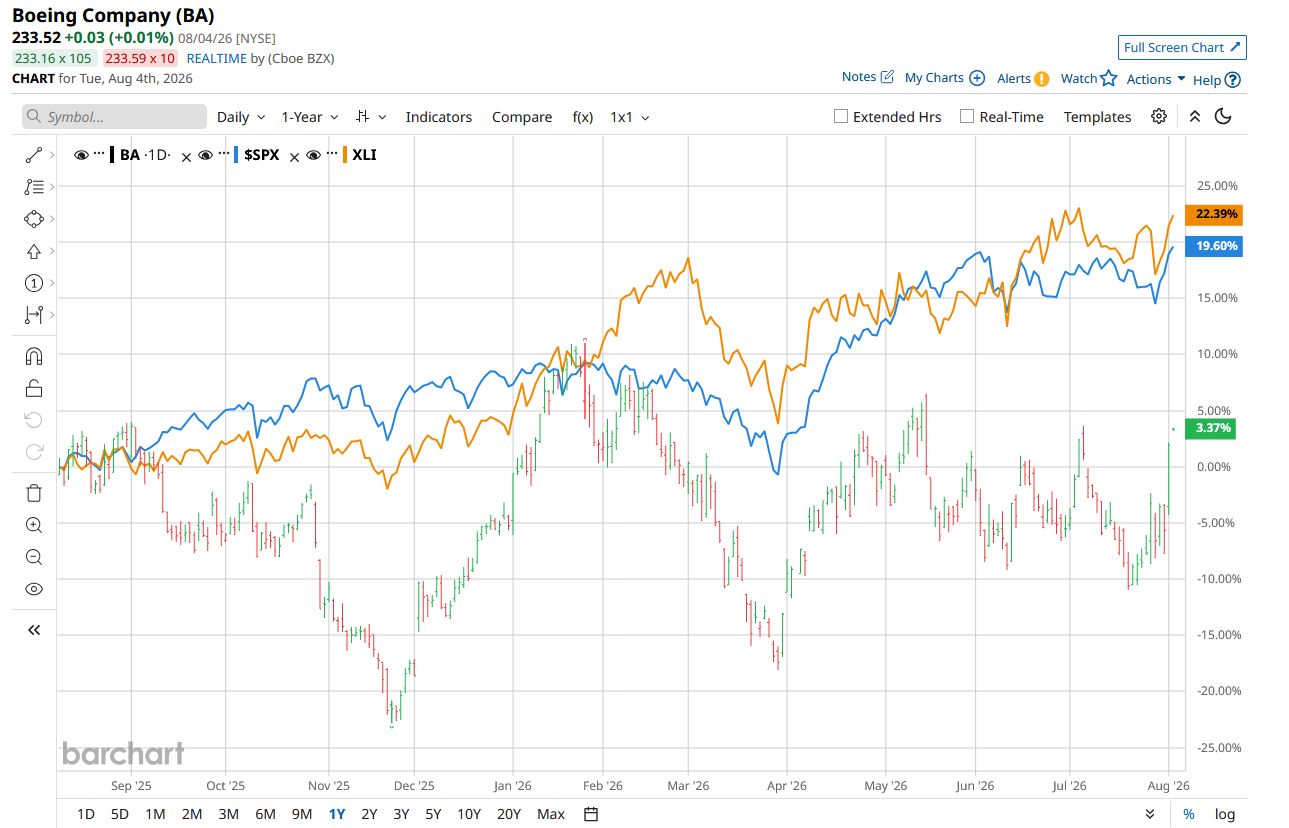
Task: Toggle the magnet snap tool
Action: tap(34, 356)
